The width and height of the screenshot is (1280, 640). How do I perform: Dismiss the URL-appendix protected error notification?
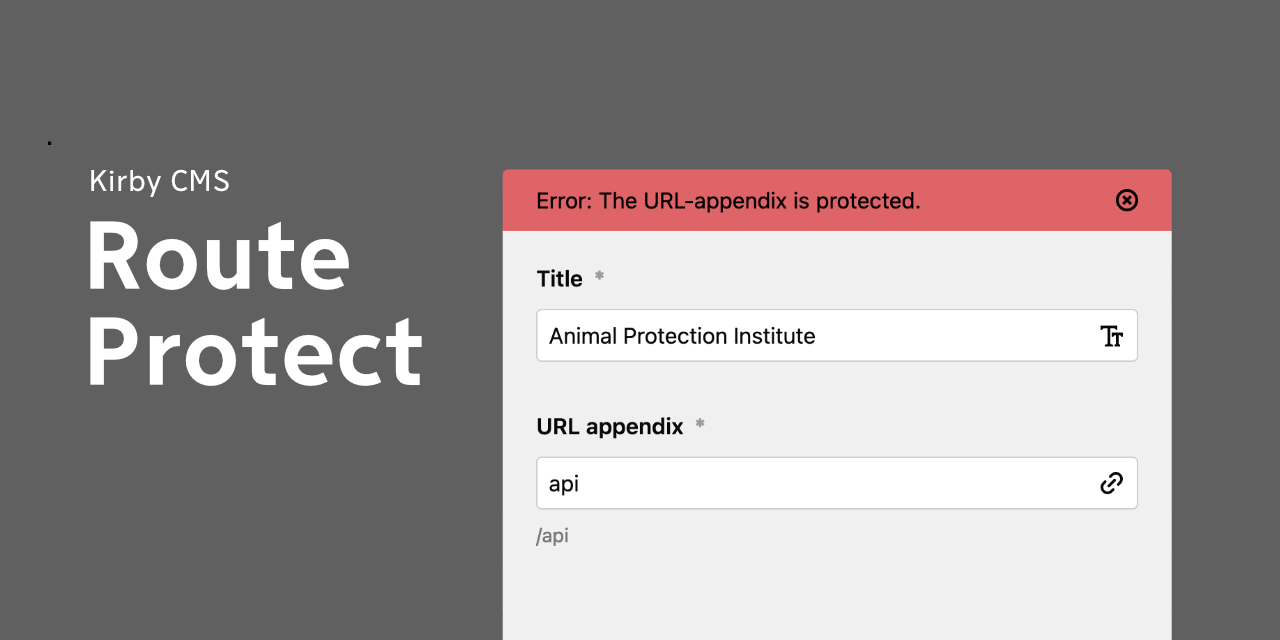point(1127,200)
